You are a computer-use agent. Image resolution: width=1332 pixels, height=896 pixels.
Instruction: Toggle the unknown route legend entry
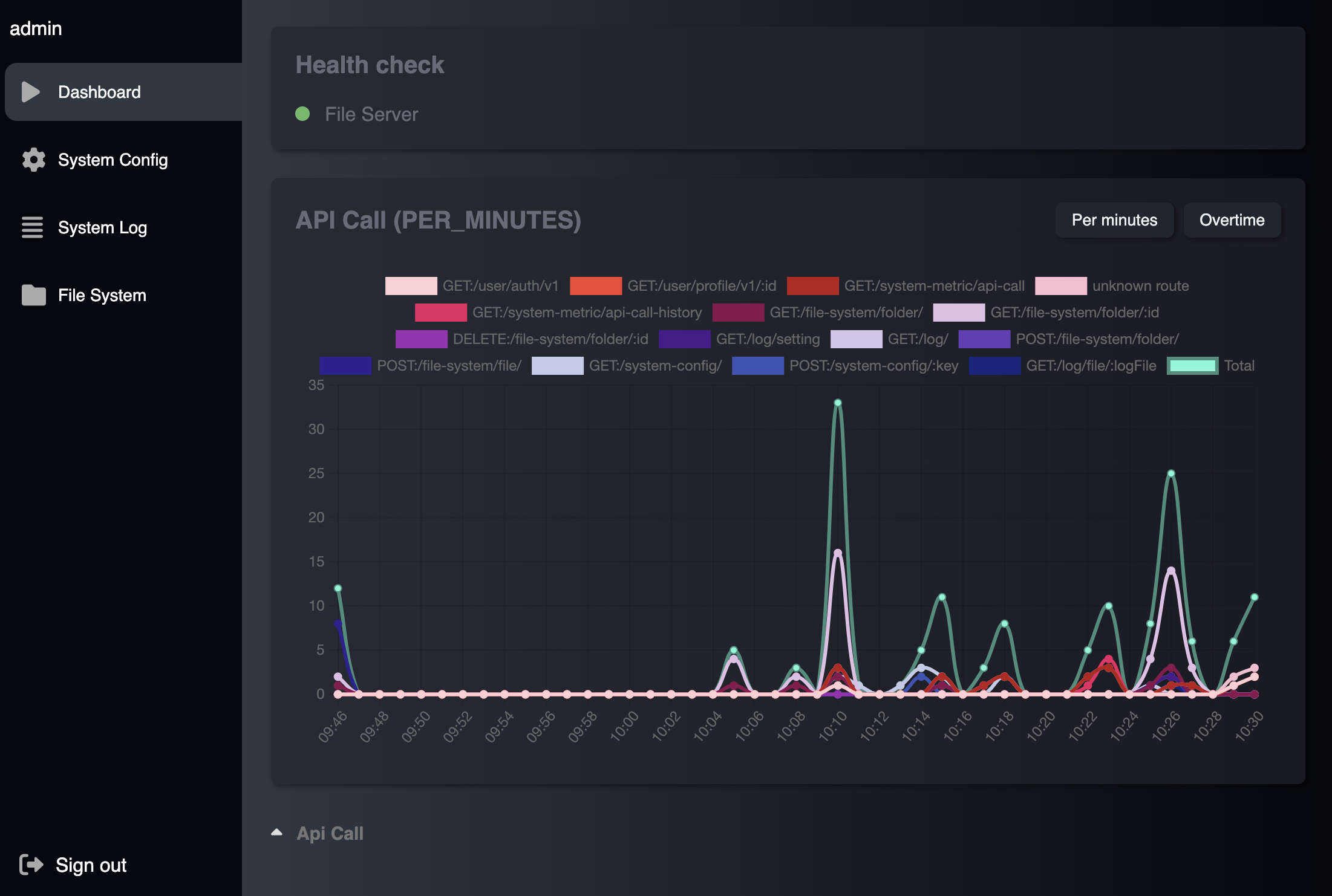(1140, 286)
